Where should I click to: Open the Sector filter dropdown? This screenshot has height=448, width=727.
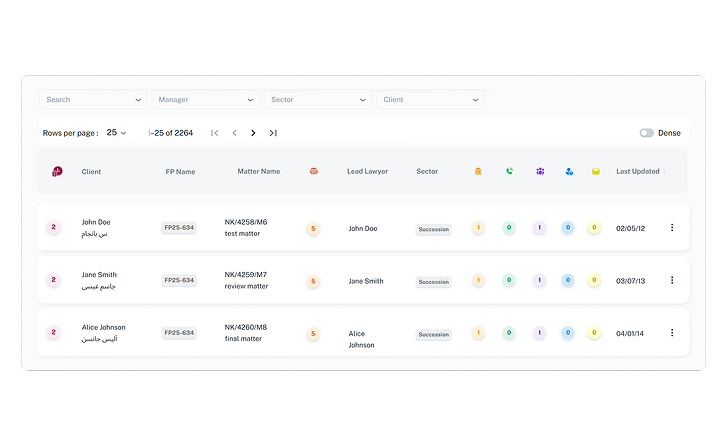[x=317, y=100]
